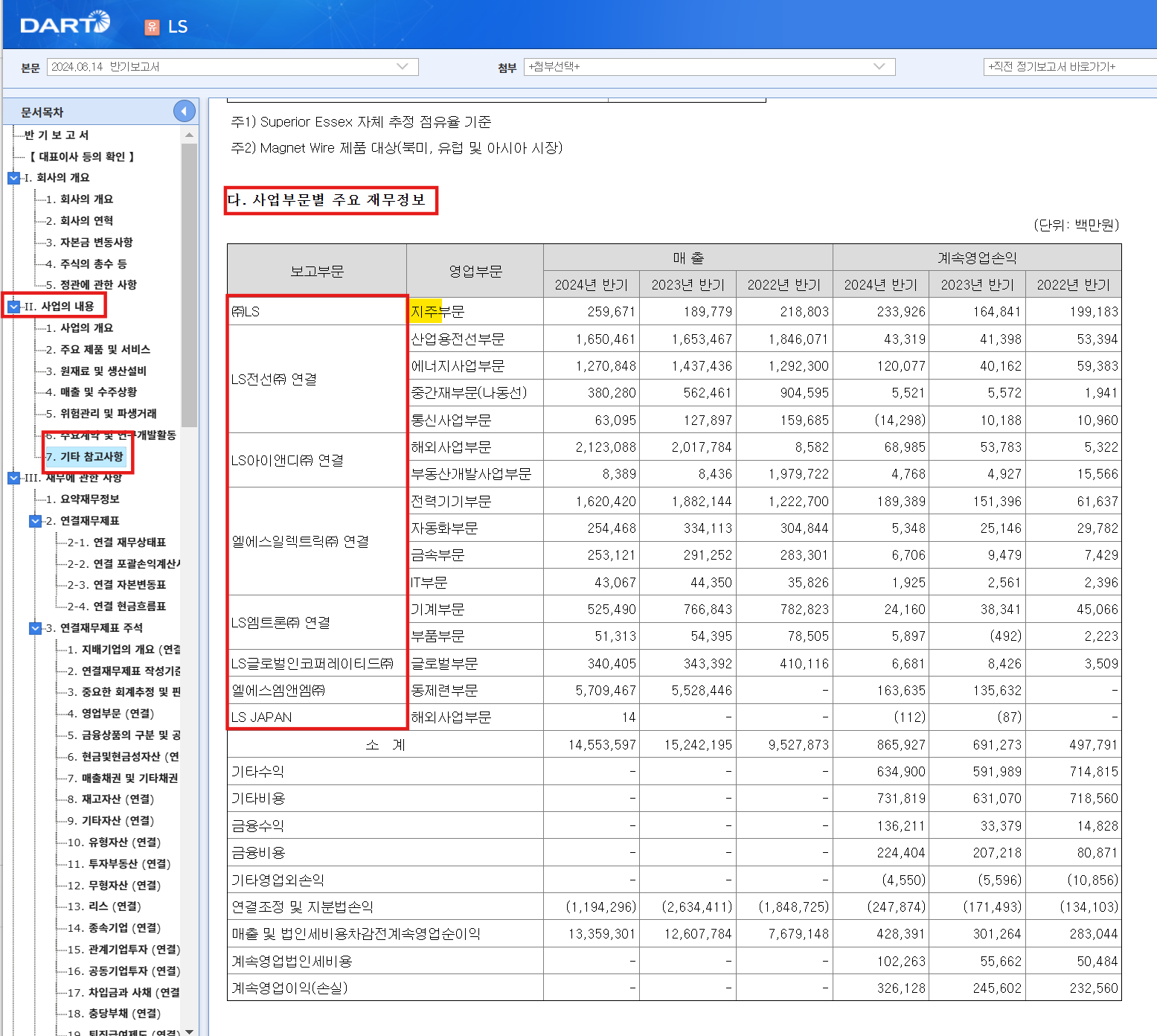Open 대표이사 등의 확인 section

pyautogui.click(x=82, y=156)
